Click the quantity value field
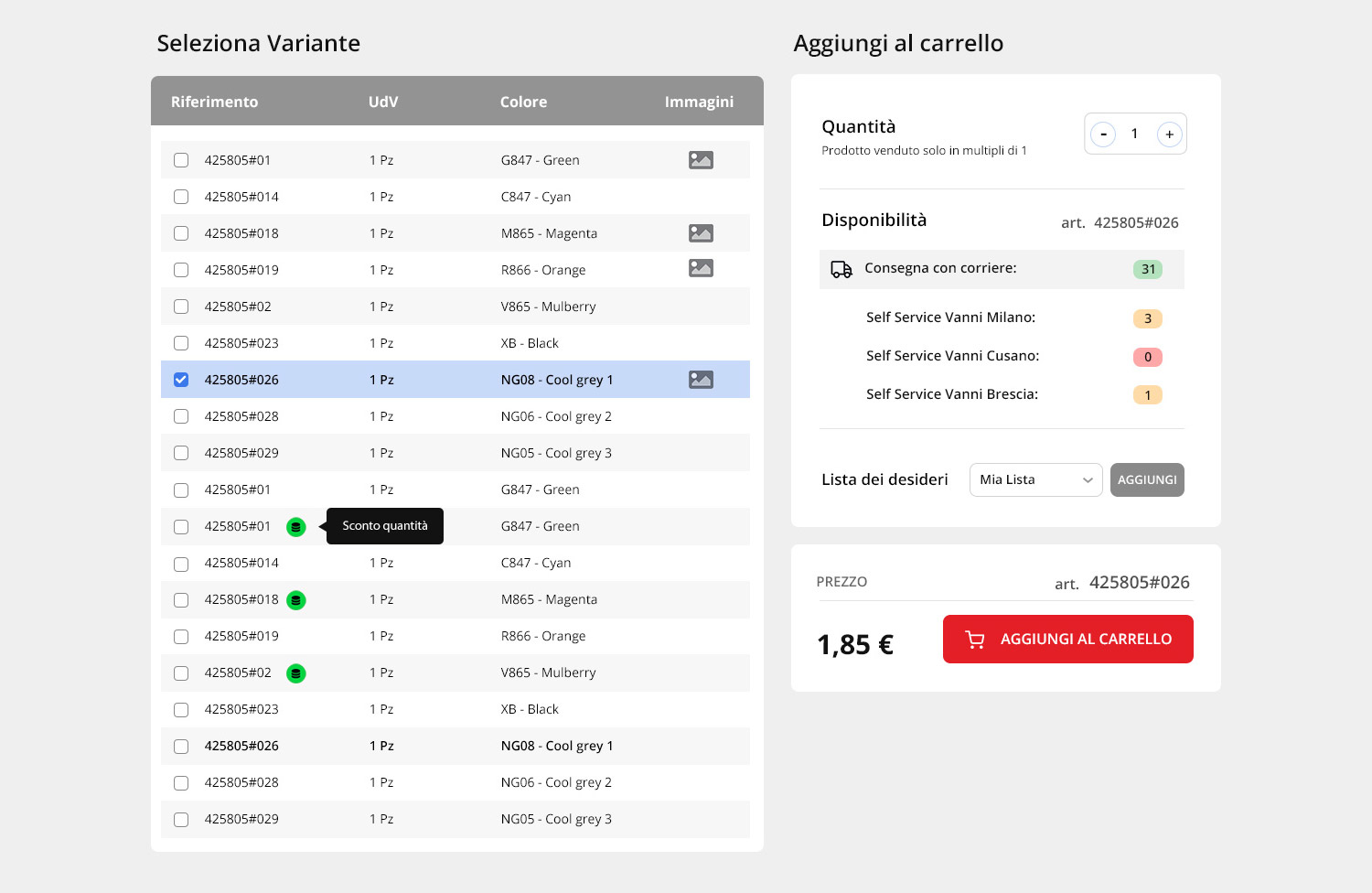This screenshot has width=1372, height=893. pyautogui.click(x=1135, y=134)
